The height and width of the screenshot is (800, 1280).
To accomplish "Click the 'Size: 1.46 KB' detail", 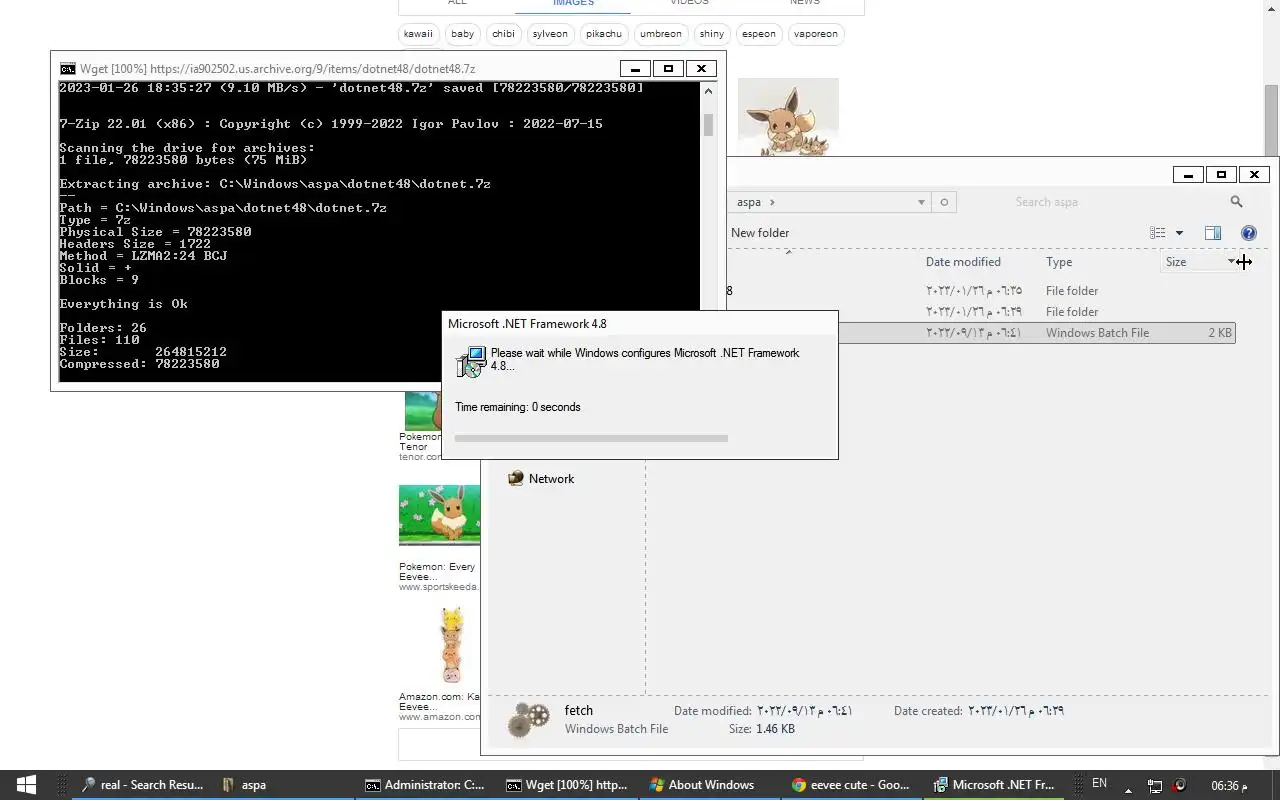I will click(762, 729).
